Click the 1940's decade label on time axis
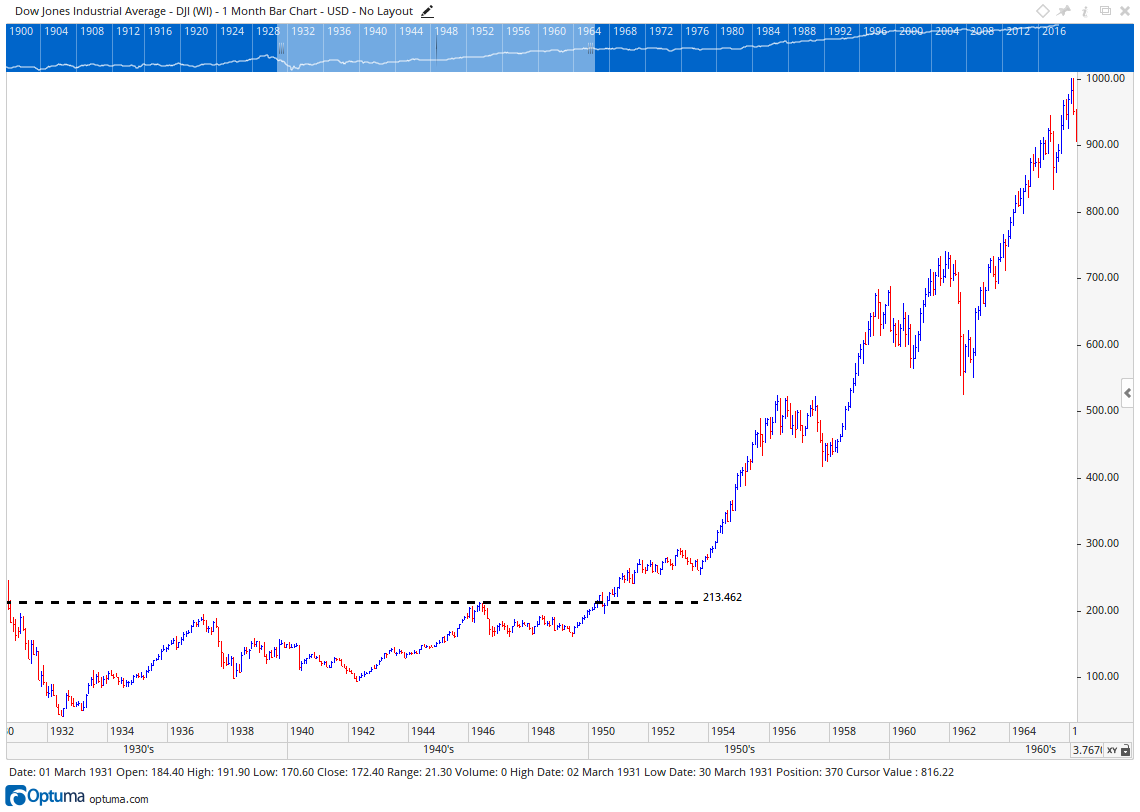The width and height of the screenshot is (1140, 812). (x=438, y=750)
